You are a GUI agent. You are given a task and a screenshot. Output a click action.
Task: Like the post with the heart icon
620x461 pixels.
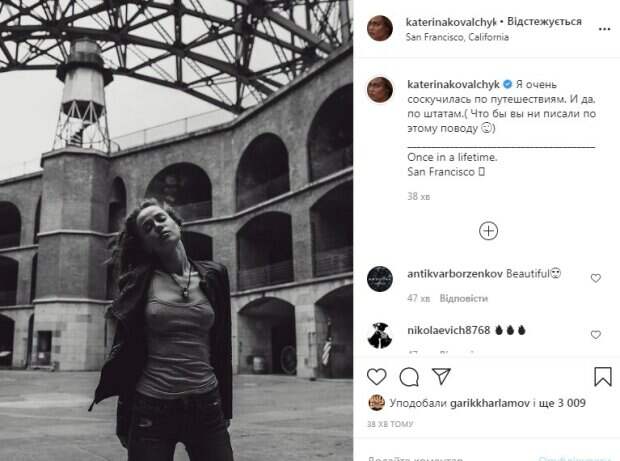[377, 377]
